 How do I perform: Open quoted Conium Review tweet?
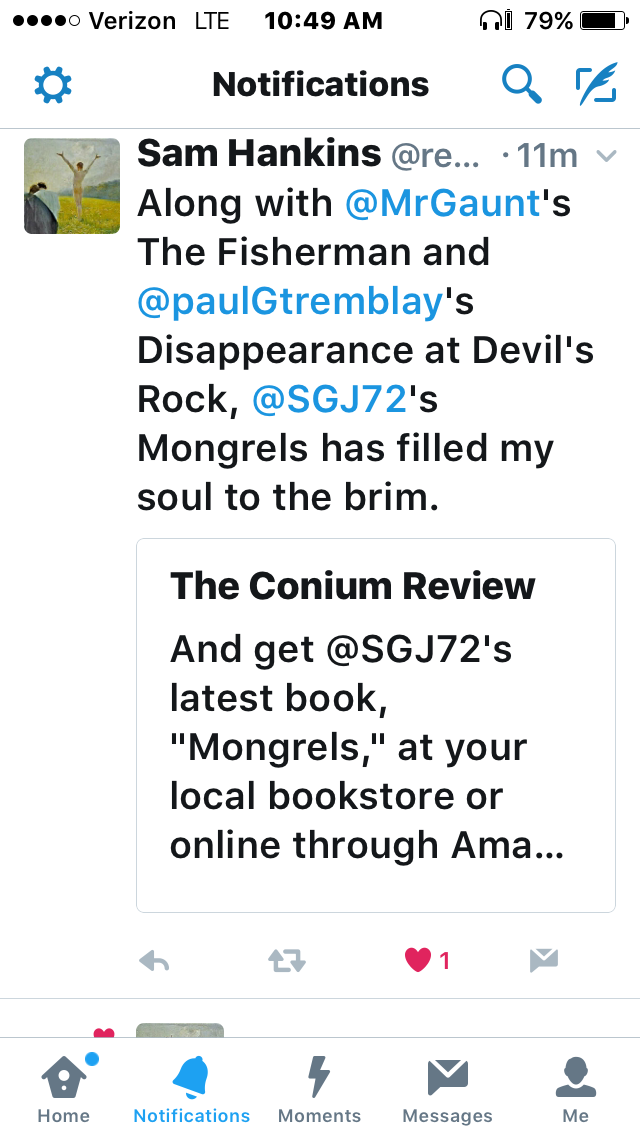pyautogui.click(x=376, y=725)
